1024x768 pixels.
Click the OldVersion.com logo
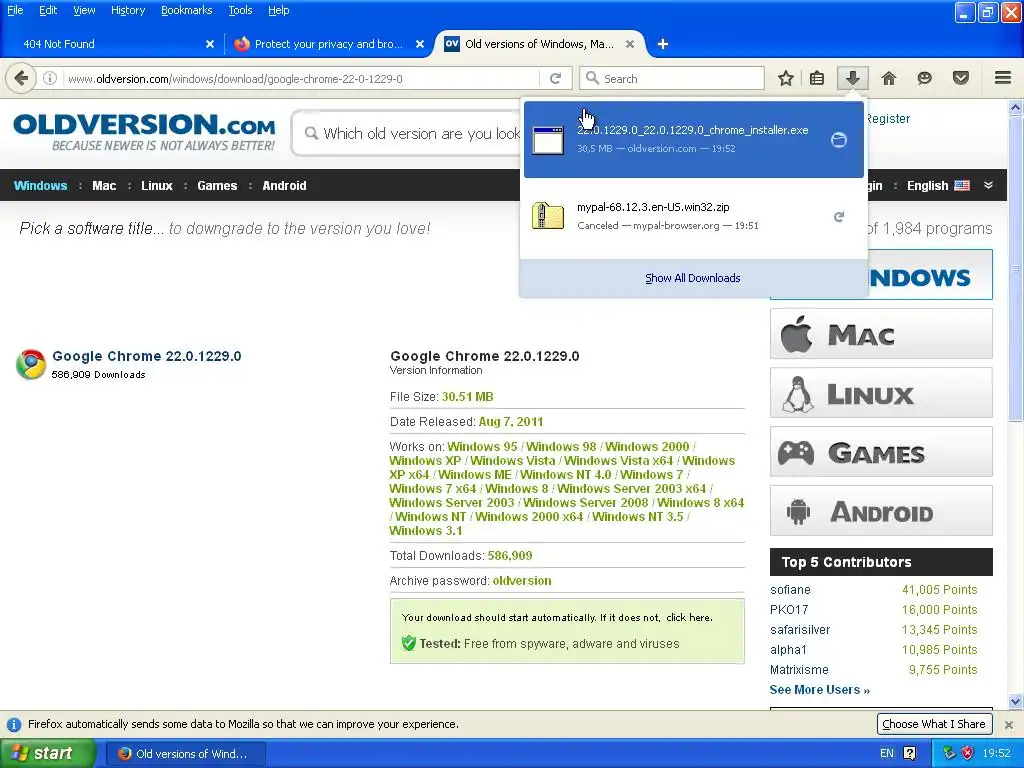pyautogui.click(x=144, y=131)
